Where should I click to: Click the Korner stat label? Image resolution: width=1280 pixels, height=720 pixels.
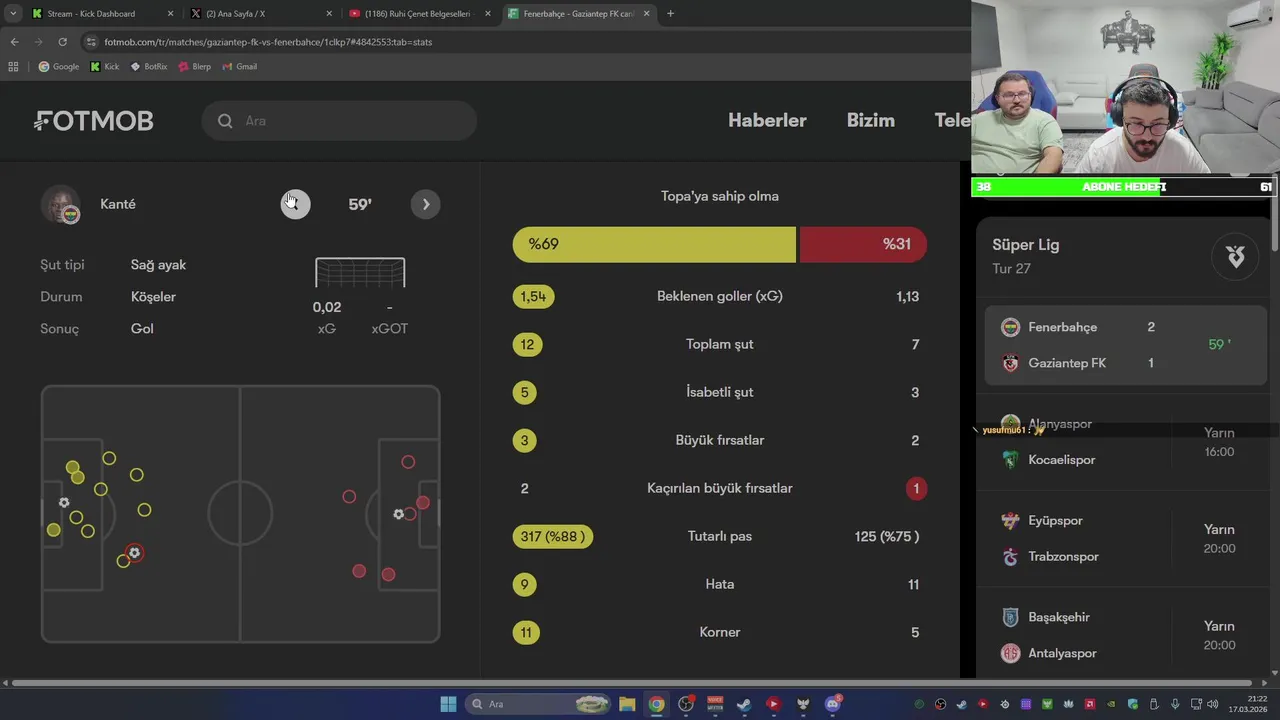pyautogui.click(x=720, y=632)
